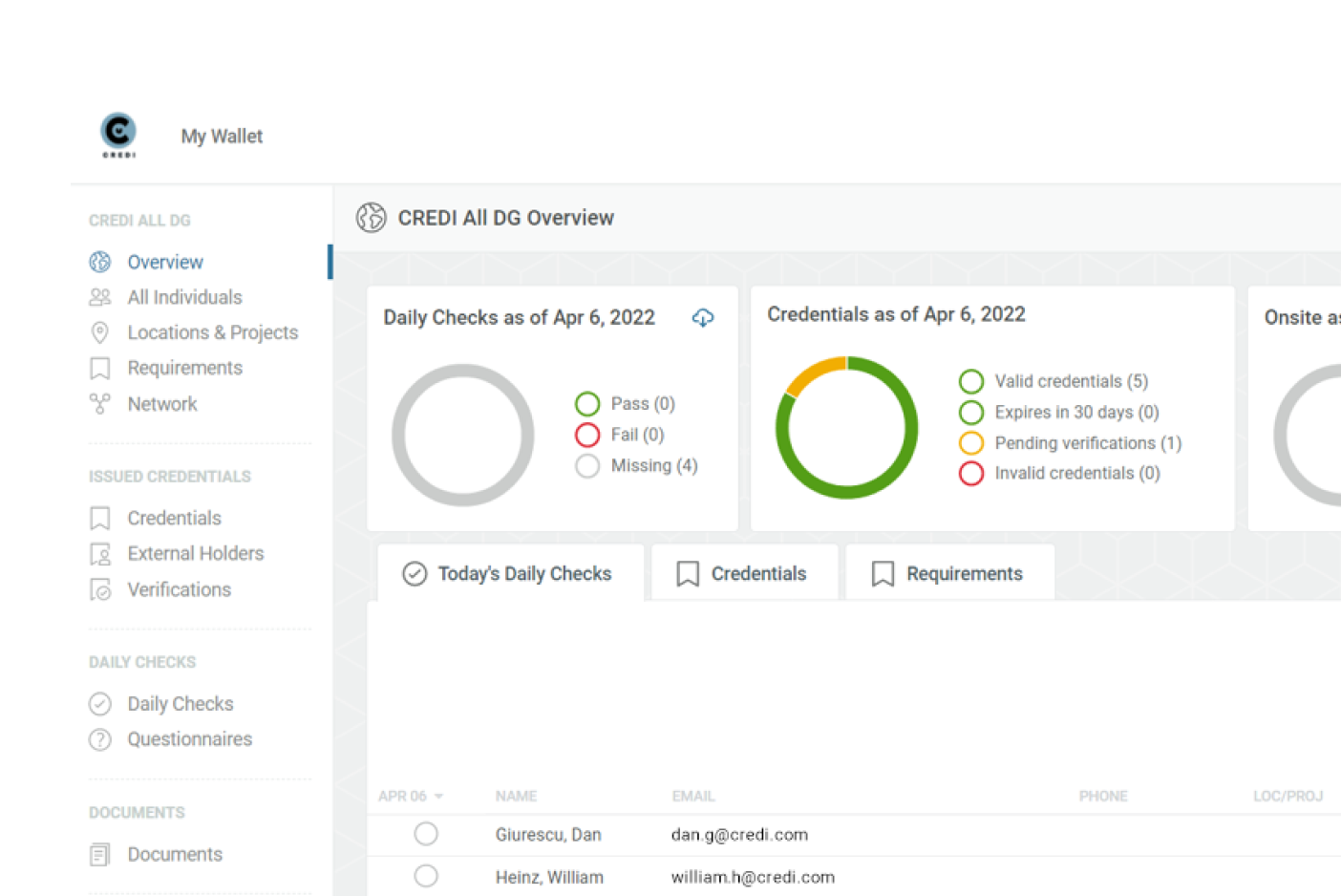
Task: Click the download icon on Daily Checks card
Action: click(704, 317)
